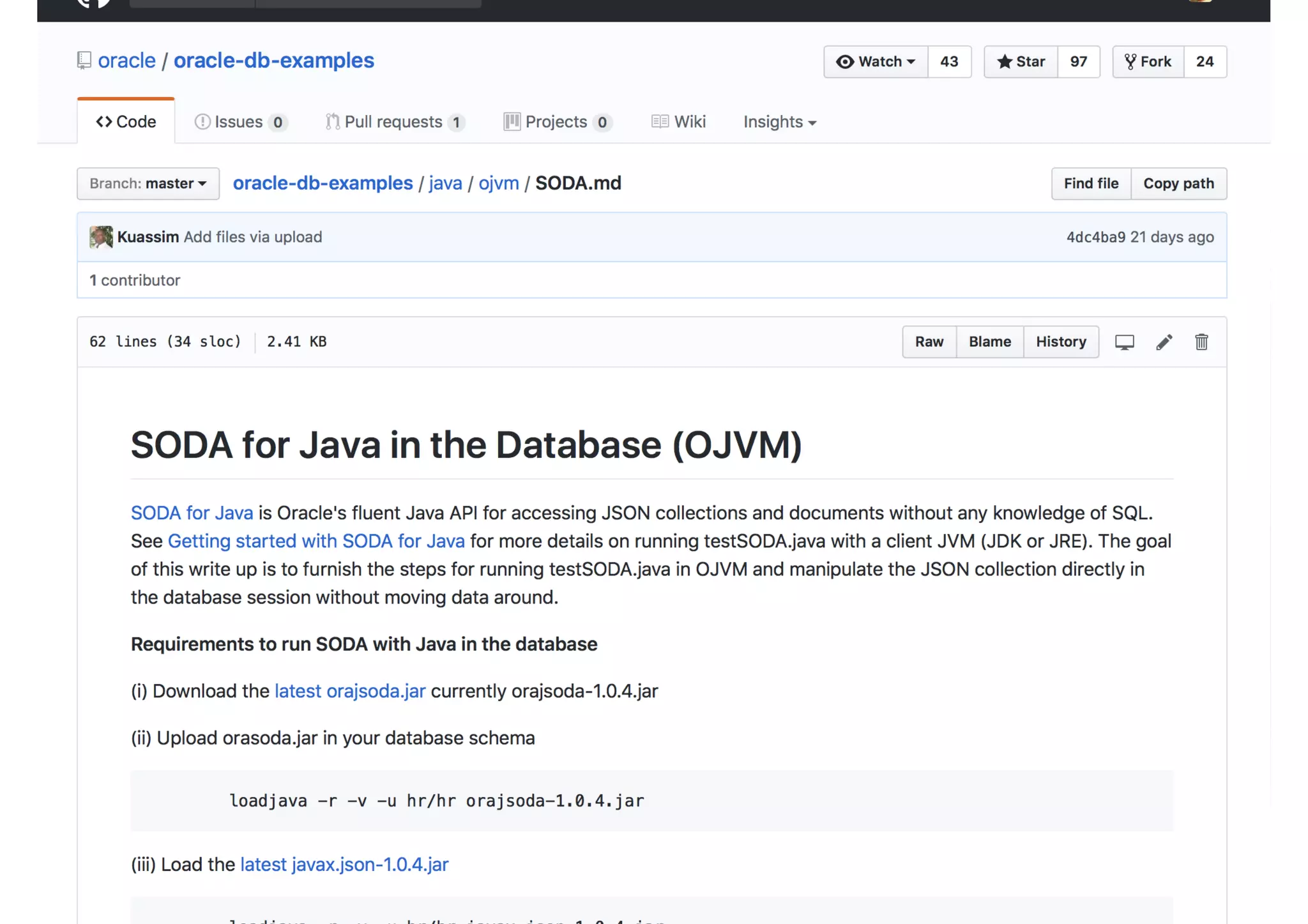Open the Watch notifications dropdown

click(x=876, y=62)
